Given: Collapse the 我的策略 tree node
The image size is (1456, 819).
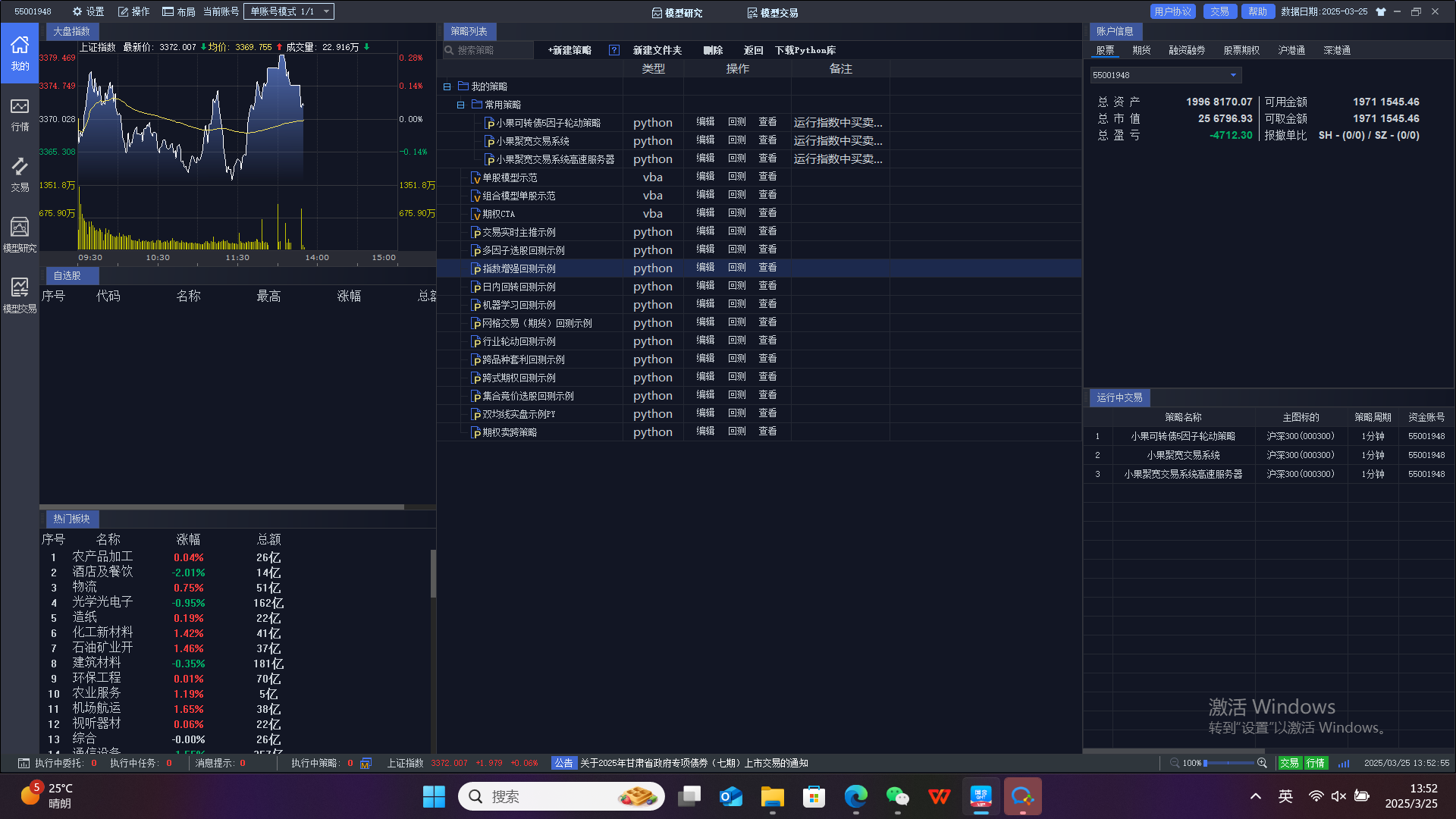Looking at the screenshot, I should tap(447, 86).
